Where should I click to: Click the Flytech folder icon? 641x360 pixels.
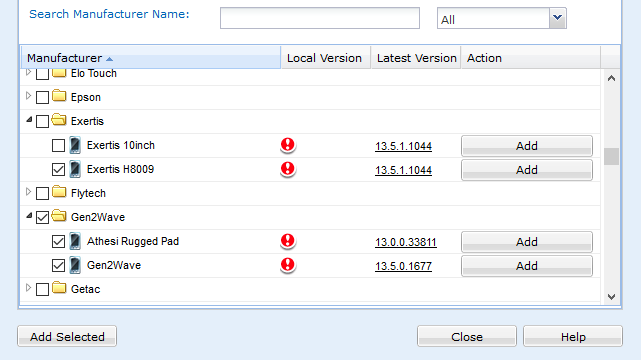[x=59, y=192]
